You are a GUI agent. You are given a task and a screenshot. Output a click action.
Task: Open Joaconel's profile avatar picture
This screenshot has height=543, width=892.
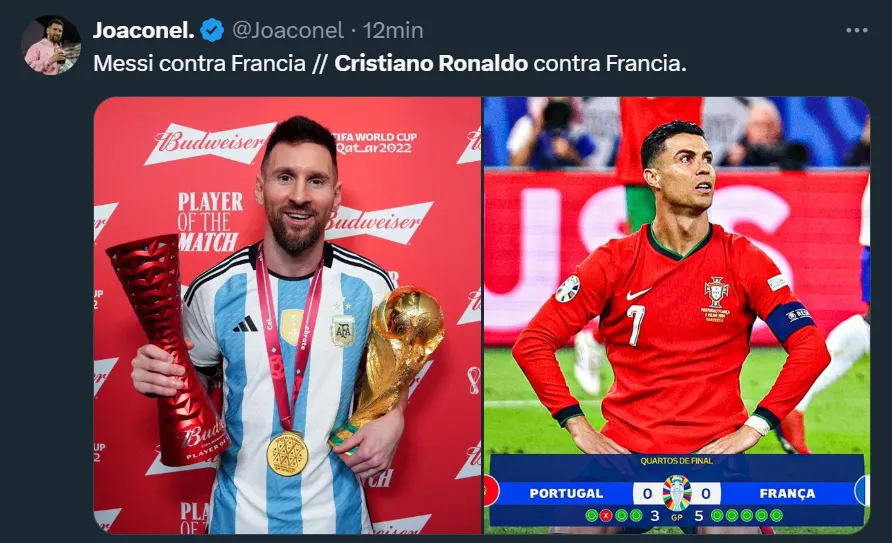tap(51, 45)
